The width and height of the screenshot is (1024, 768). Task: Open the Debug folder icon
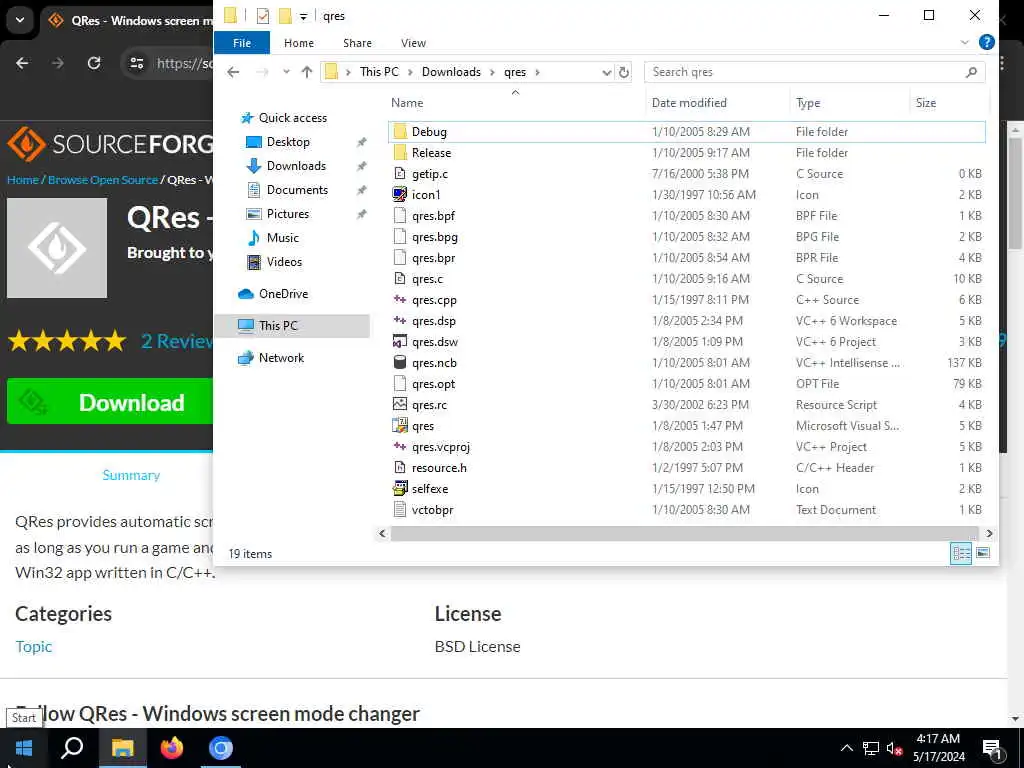(400, 132)
